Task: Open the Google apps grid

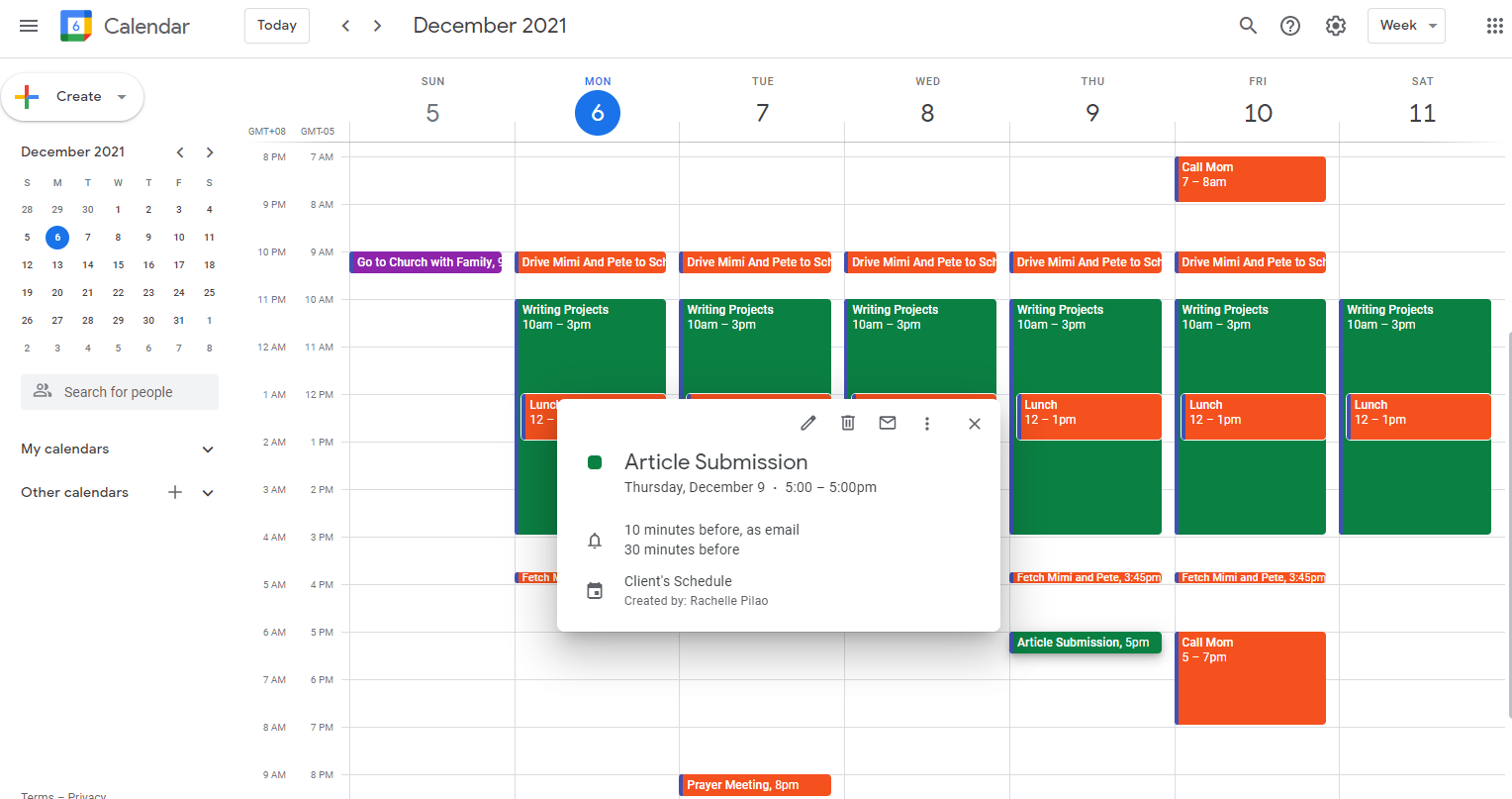Action: pos(1494,26)
